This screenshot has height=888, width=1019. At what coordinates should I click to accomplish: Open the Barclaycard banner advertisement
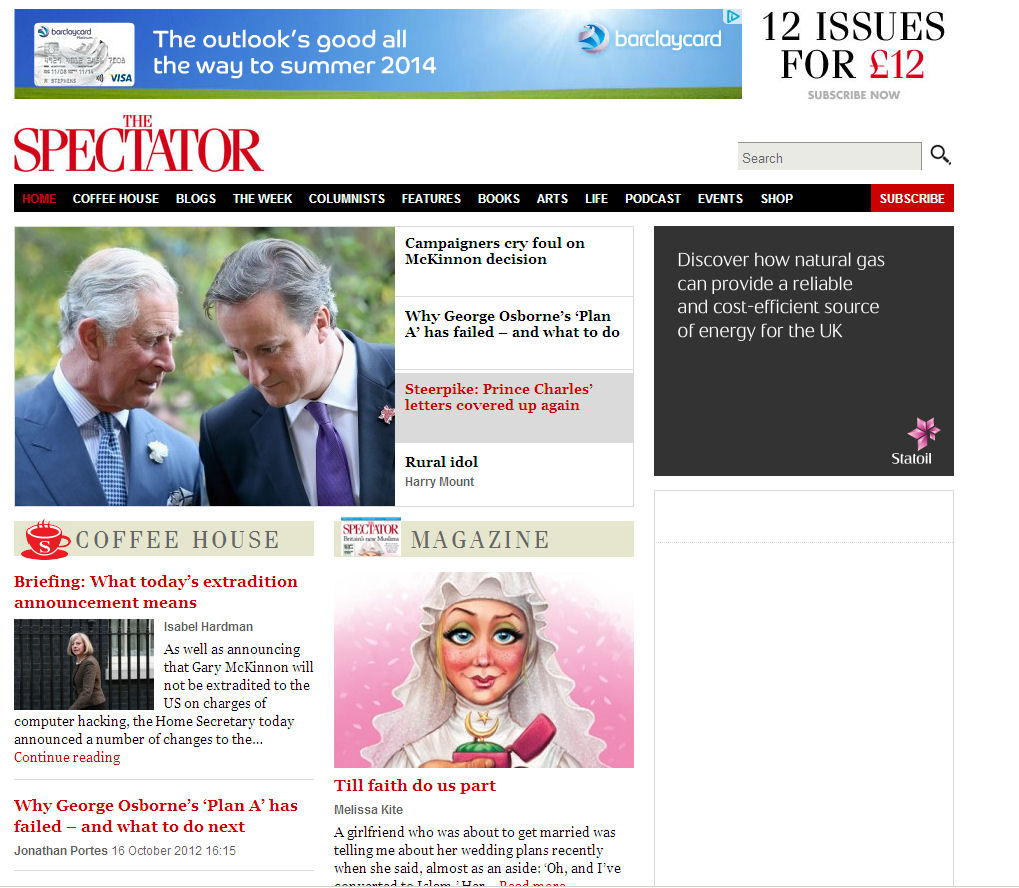(377, 54)
